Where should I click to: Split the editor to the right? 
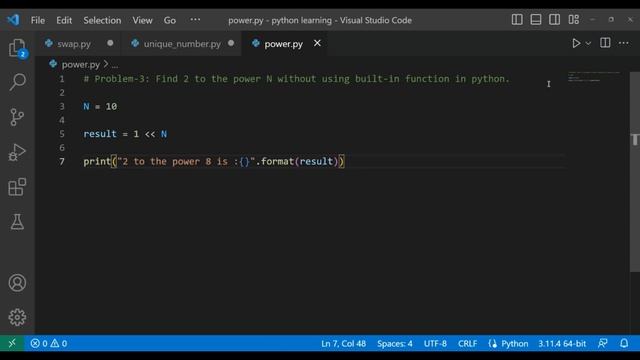605,43
